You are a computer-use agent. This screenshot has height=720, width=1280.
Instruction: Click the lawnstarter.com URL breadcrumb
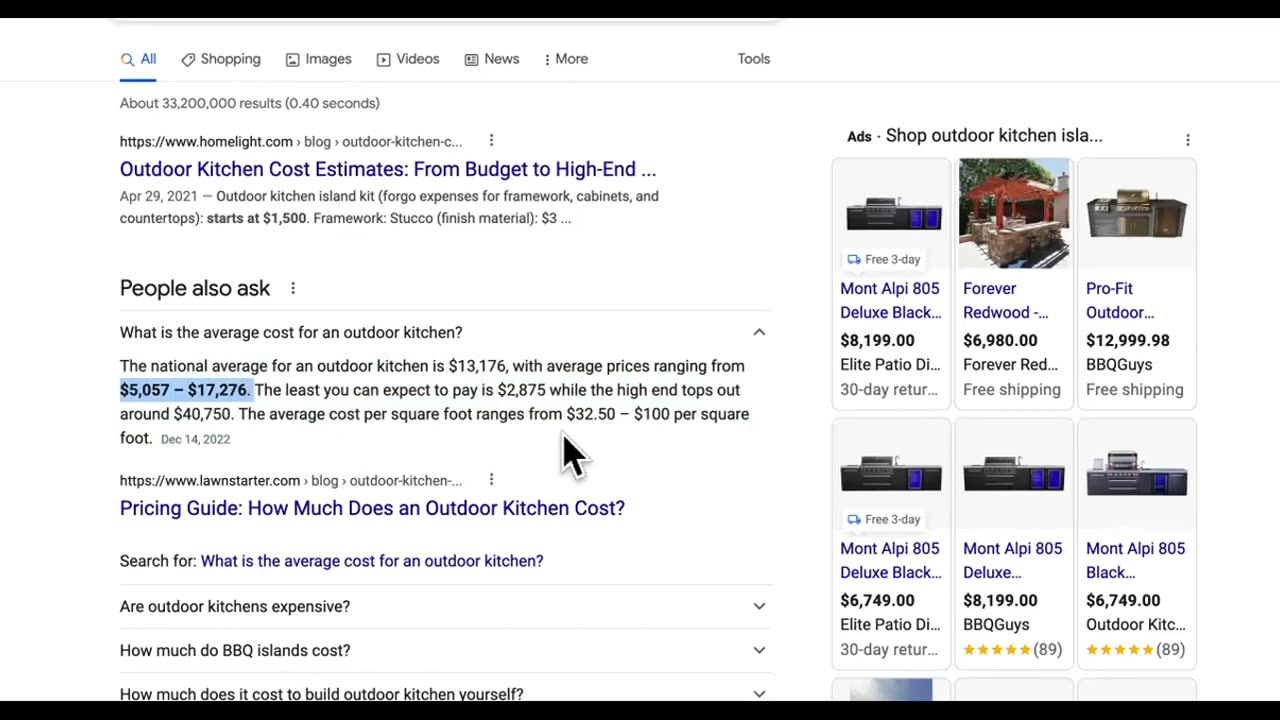tap(291, 481)
